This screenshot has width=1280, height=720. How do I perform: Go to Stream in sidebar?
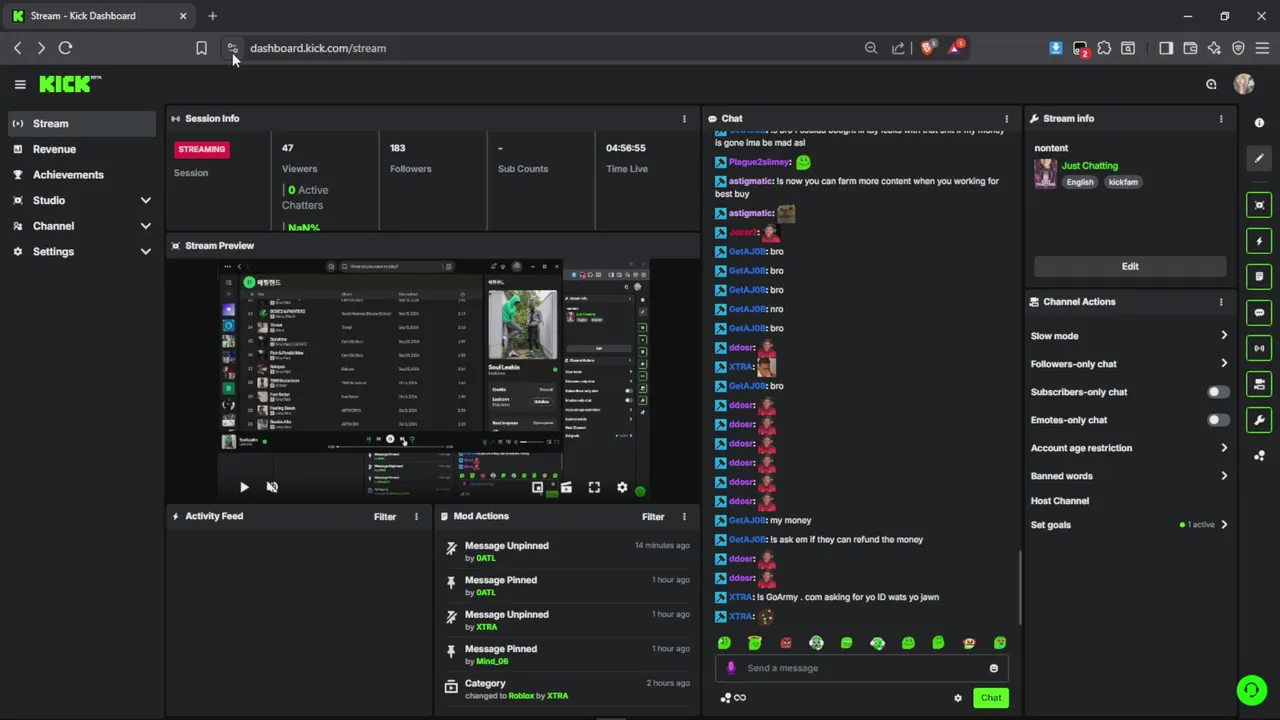82,124
